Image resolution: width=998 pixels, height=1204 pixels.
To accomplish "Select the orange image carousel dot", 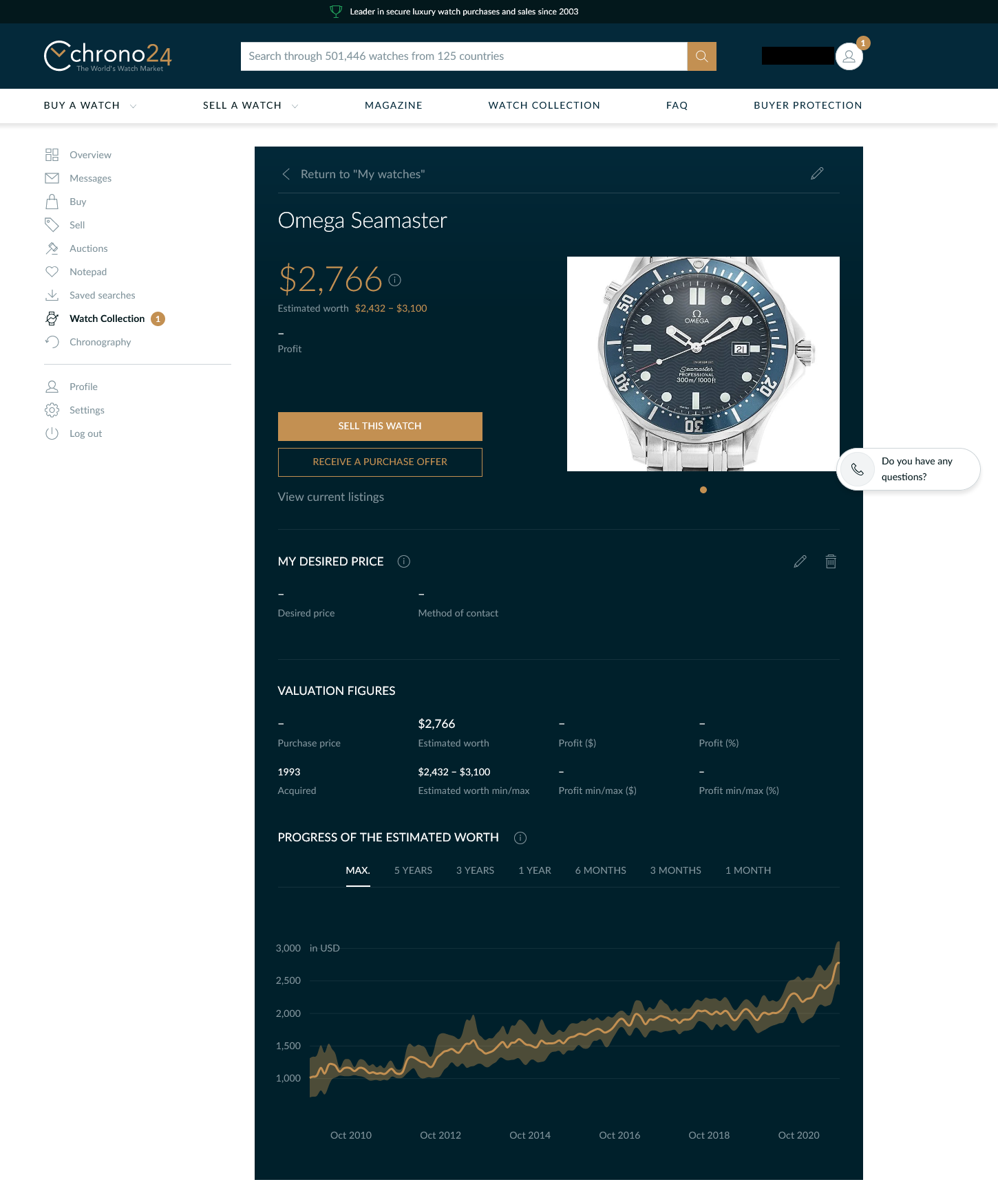I will tap(703, 490).
